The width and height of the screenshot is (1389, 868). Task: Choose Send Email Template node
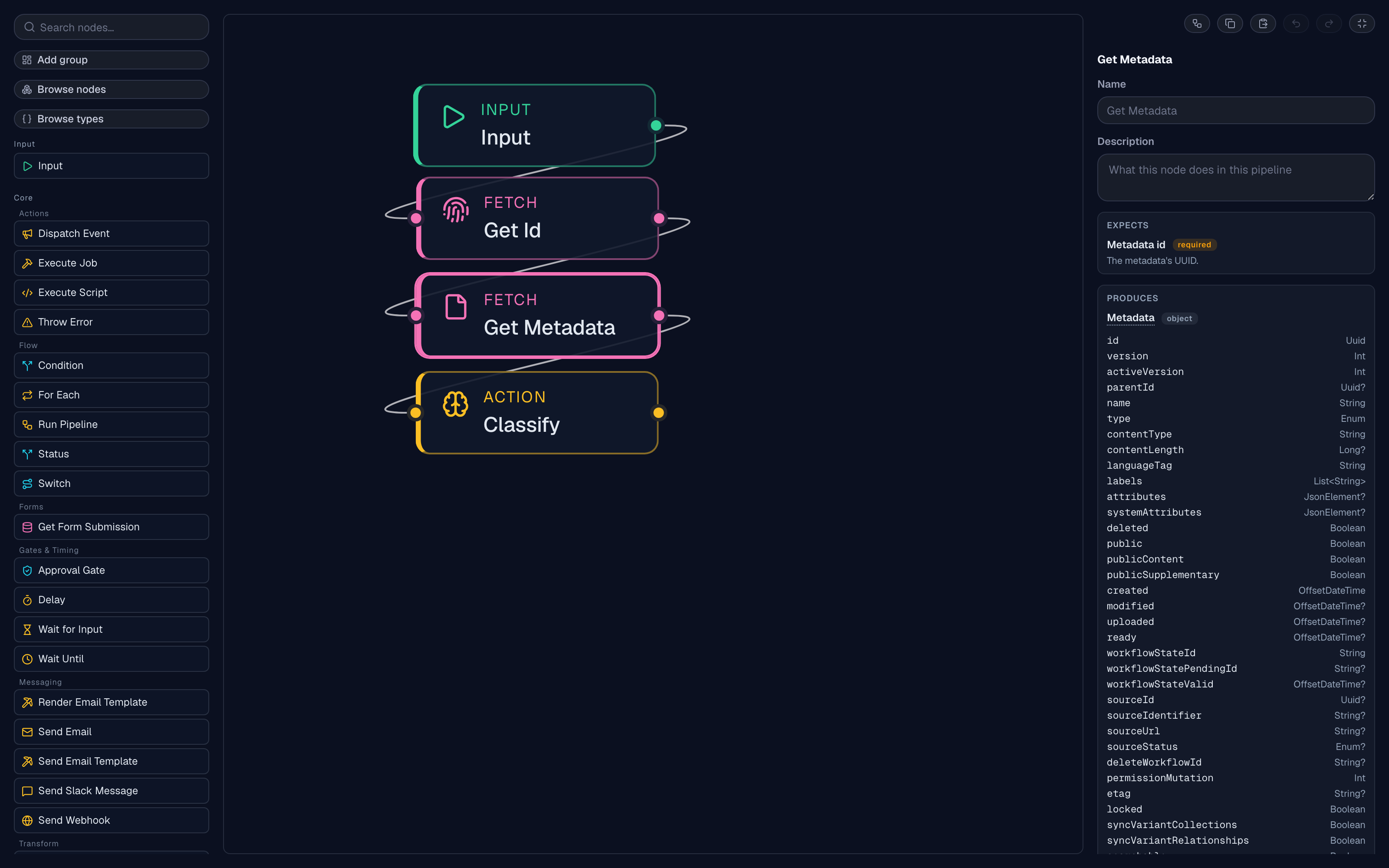tap(112, 761)
